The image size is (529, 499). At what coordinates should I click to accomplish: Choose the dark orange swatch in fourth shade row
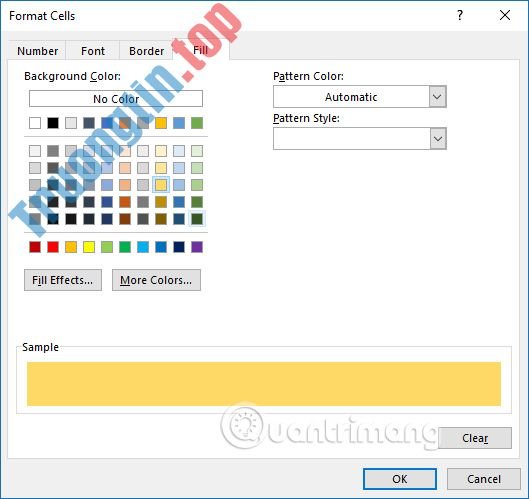pyautogui.click(x=125, y=202)
